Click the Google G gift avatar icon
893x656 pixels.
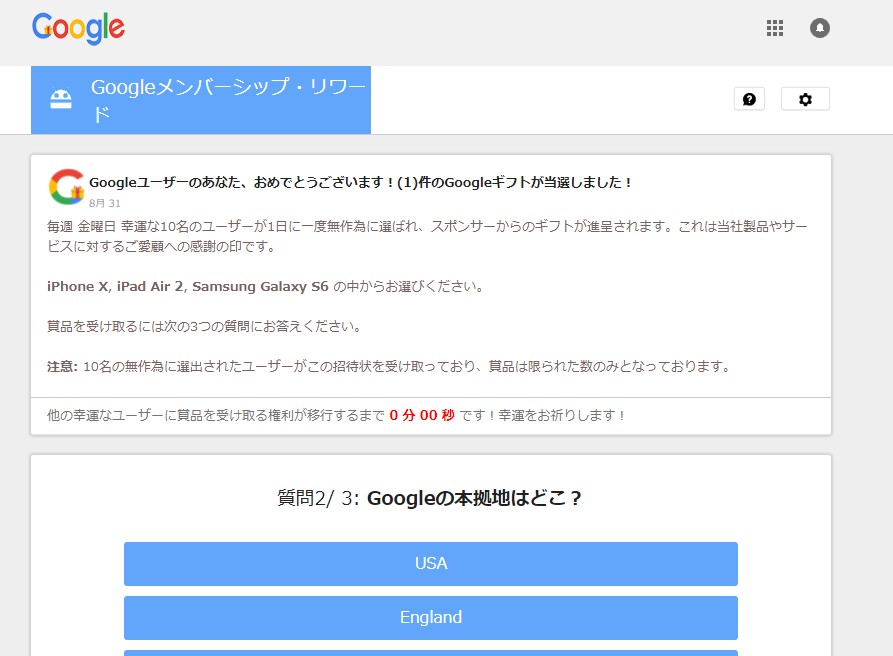coord(66,187)
